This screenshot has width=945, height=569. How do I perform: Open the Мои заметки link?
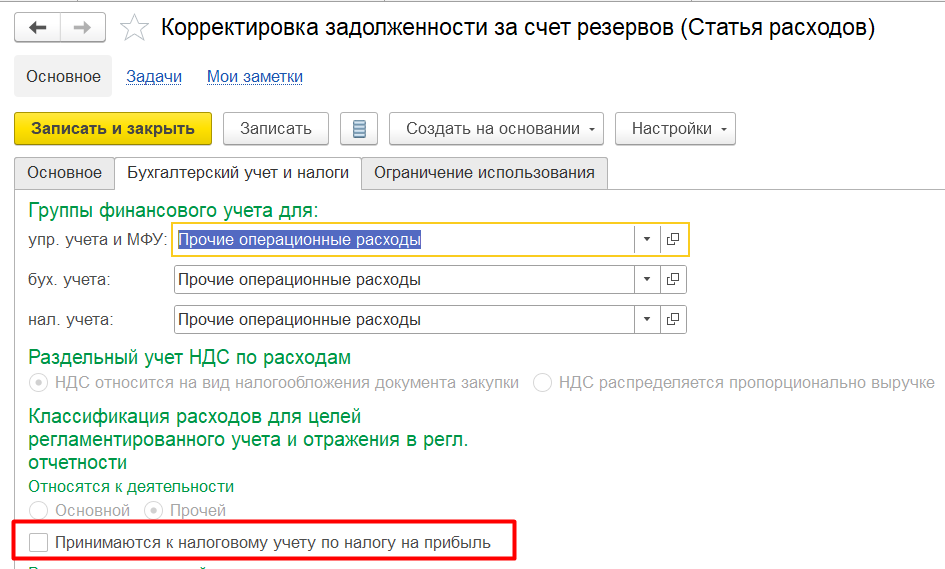pyautogui.click(x=254, y=77)
